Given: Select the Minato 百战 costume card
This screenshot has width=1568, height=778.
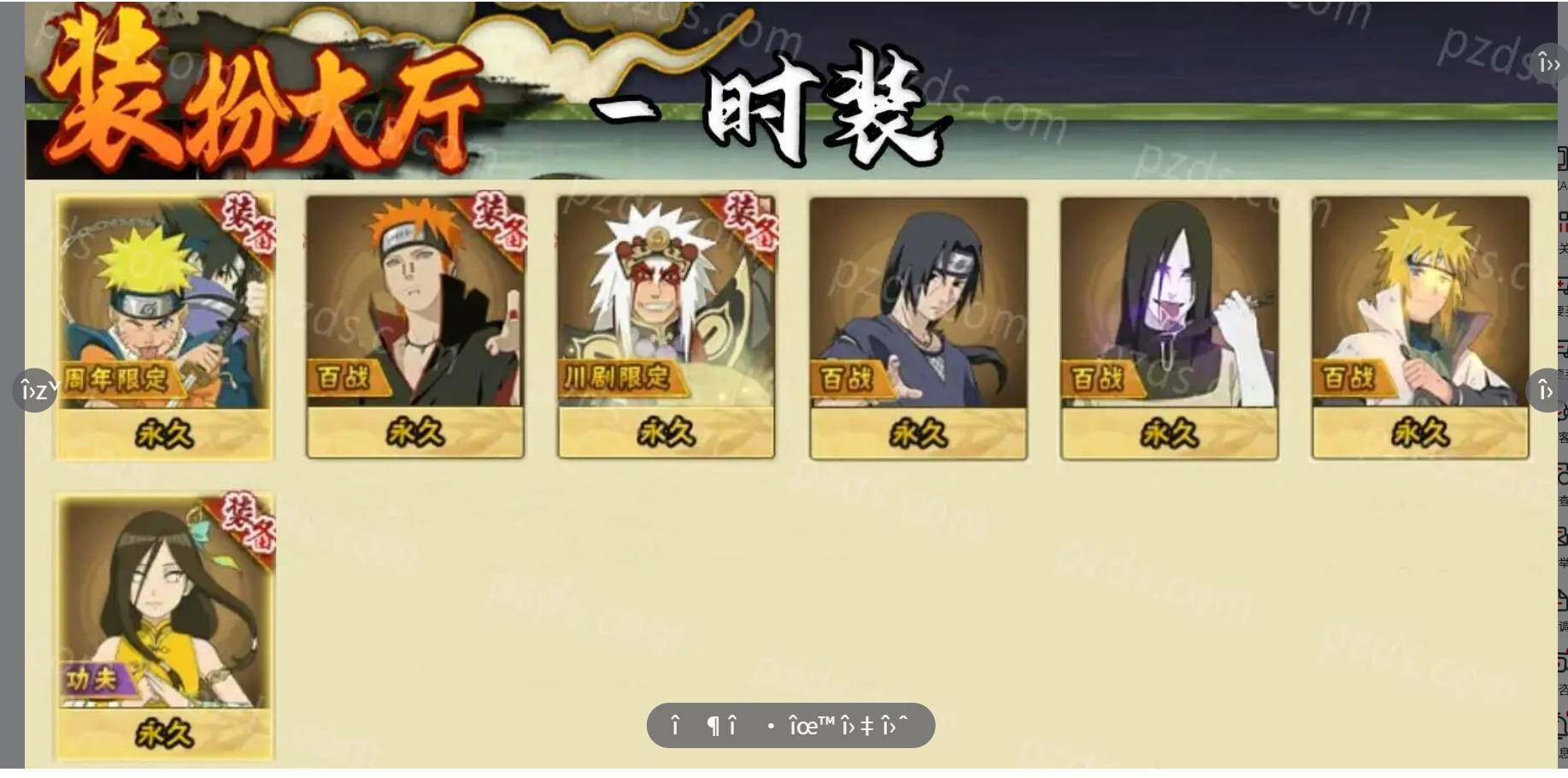Looking at the screenshot, I should pos(1420,328).
